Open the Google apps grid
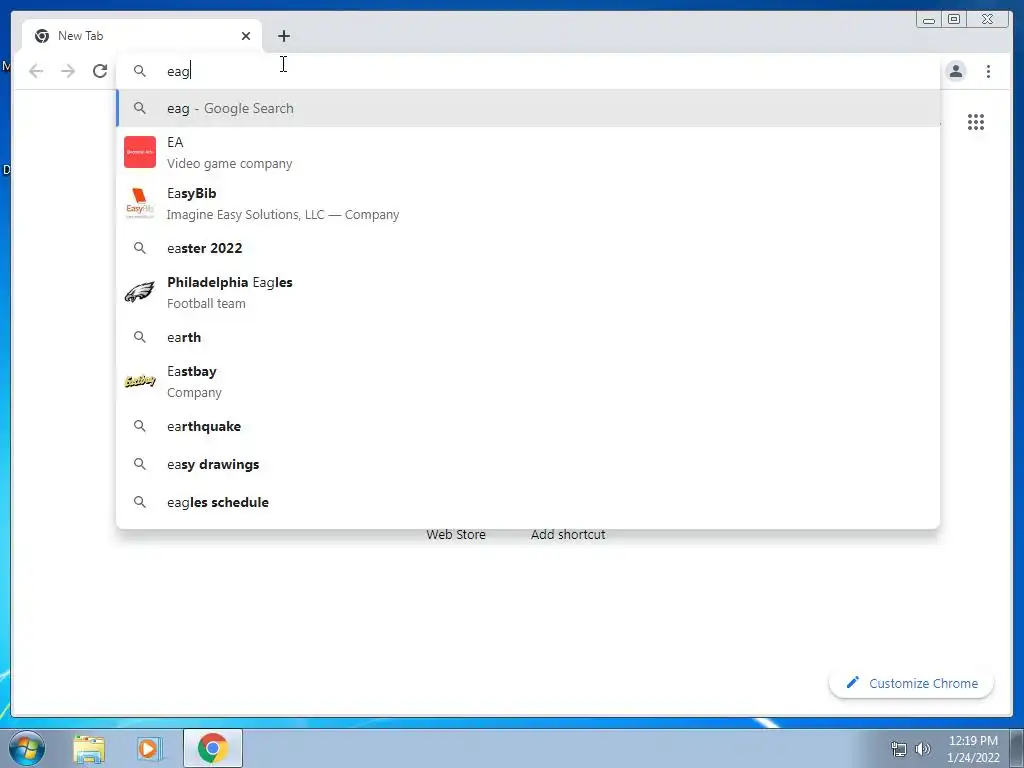This screenshot has width=1024, height=768. coord(976,122)
